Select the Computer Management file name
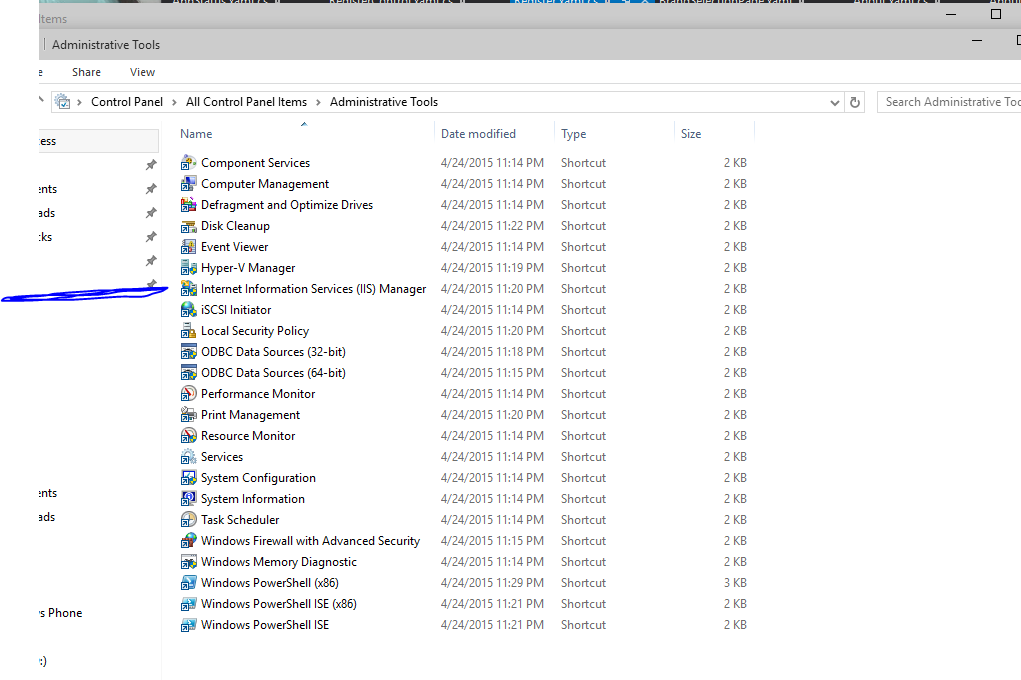1021x680 pixels. tap(265, 184)
